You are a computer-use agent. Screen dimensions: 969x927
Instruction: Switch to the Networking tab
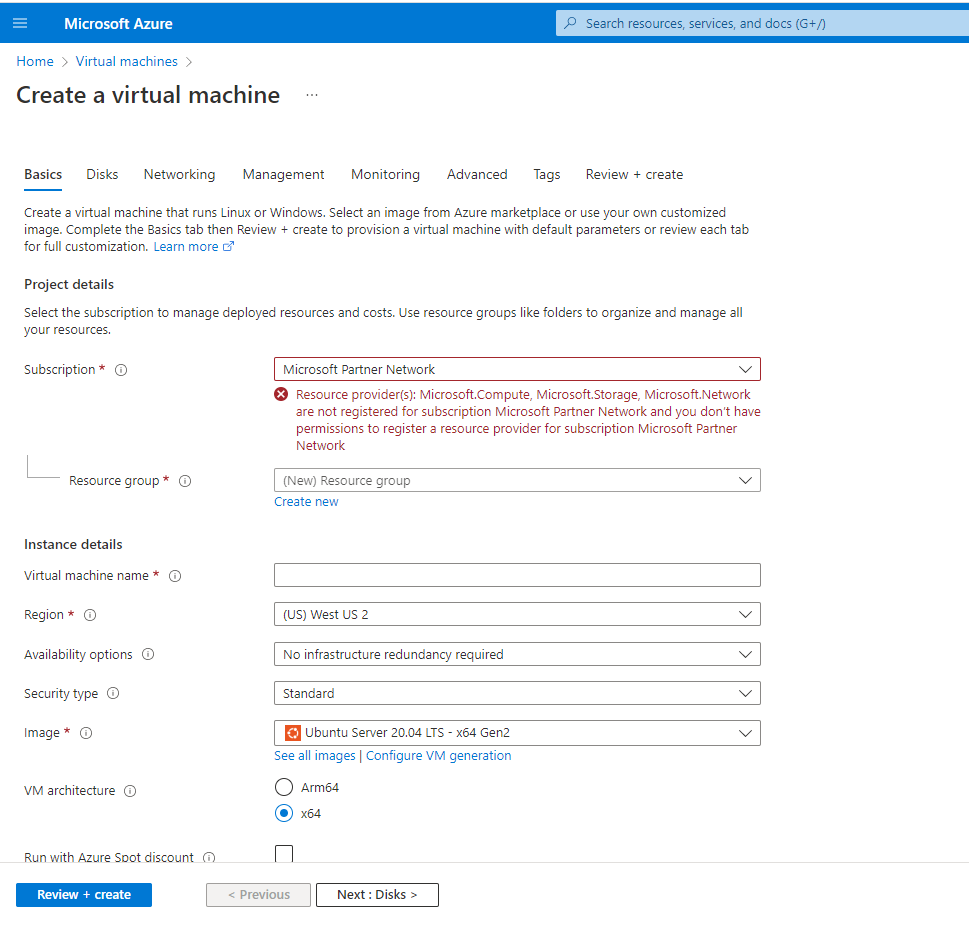click(x=179, y=175)
